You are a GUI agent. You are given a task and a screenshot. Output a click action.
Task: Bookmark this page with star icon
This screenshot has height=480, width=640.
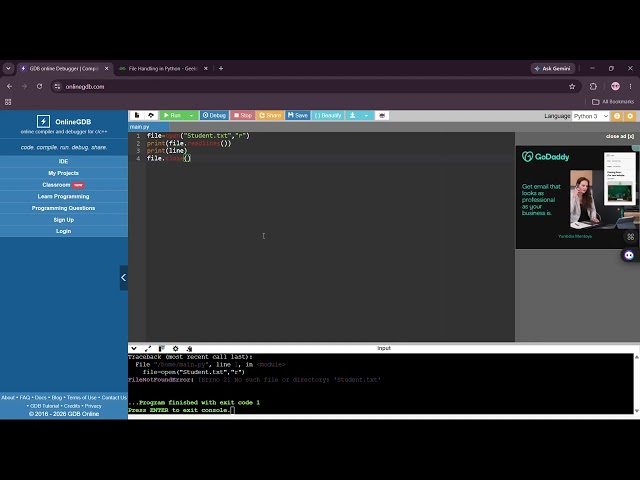(x=572, y=87)
